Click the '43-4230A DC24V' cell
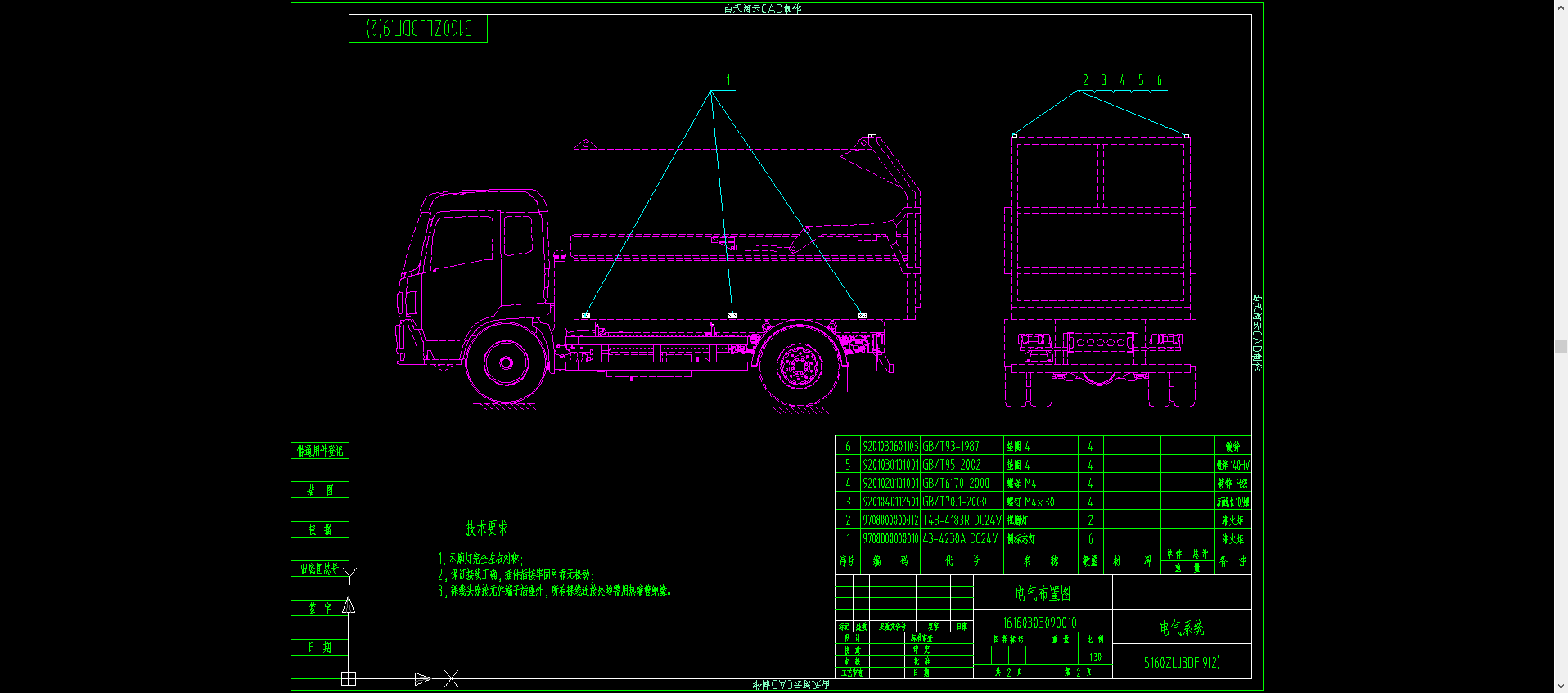 (x=962, y=539)
